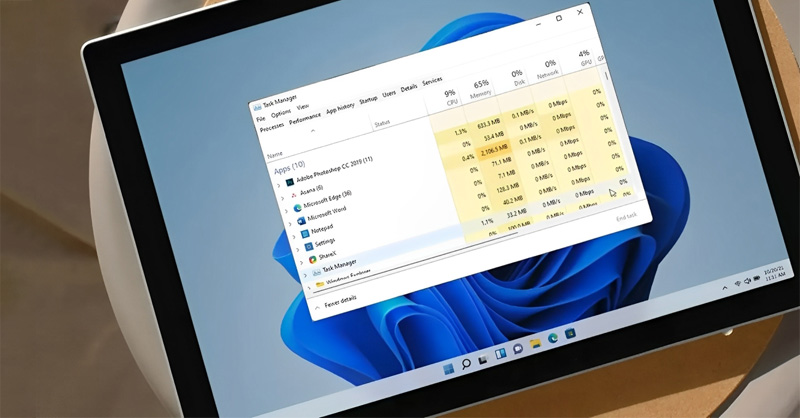
Task: Expand the Notepad process group
Action: [294, 237]
